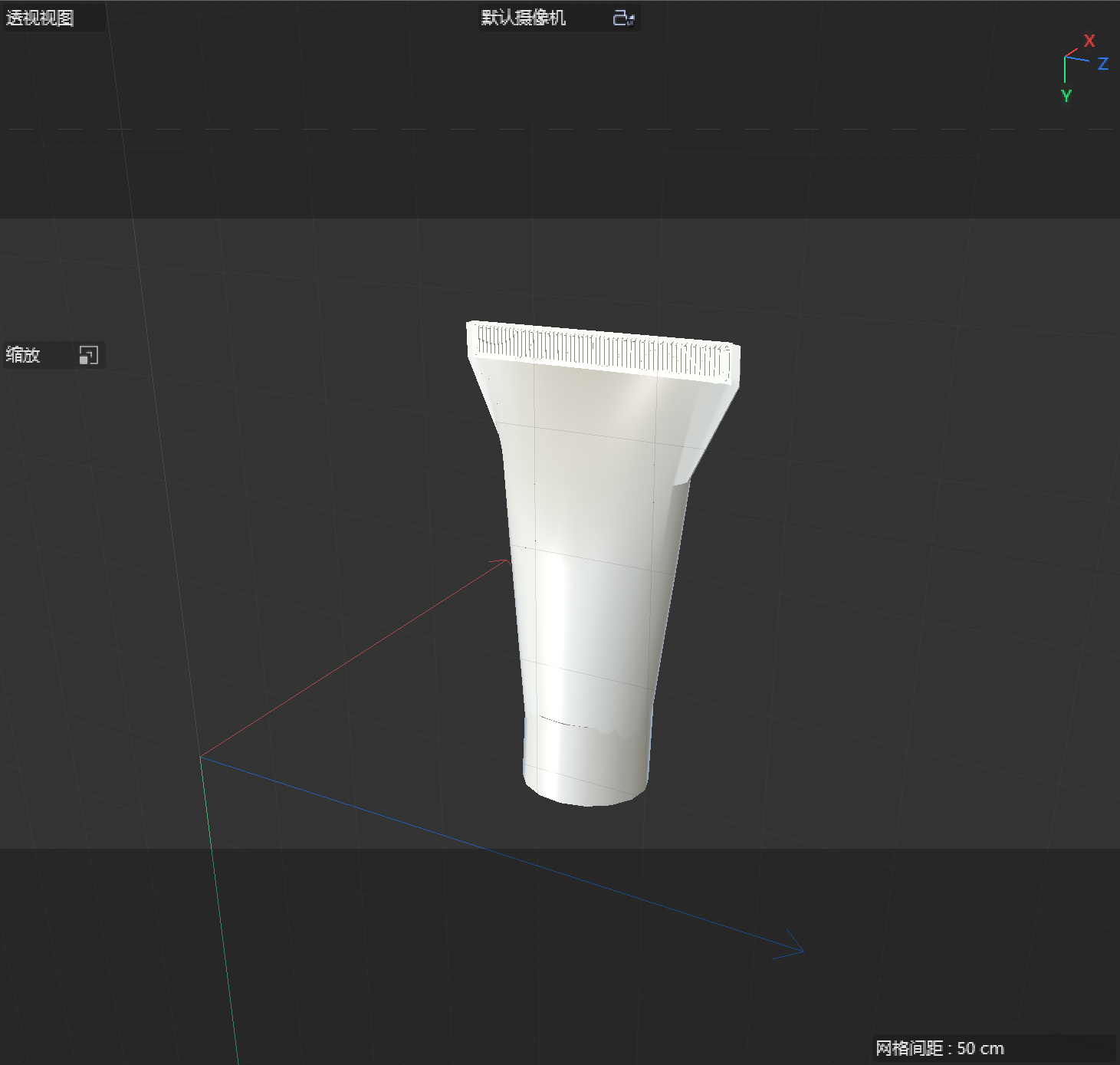Click the expand icon next to 缩放

point(90,354)
